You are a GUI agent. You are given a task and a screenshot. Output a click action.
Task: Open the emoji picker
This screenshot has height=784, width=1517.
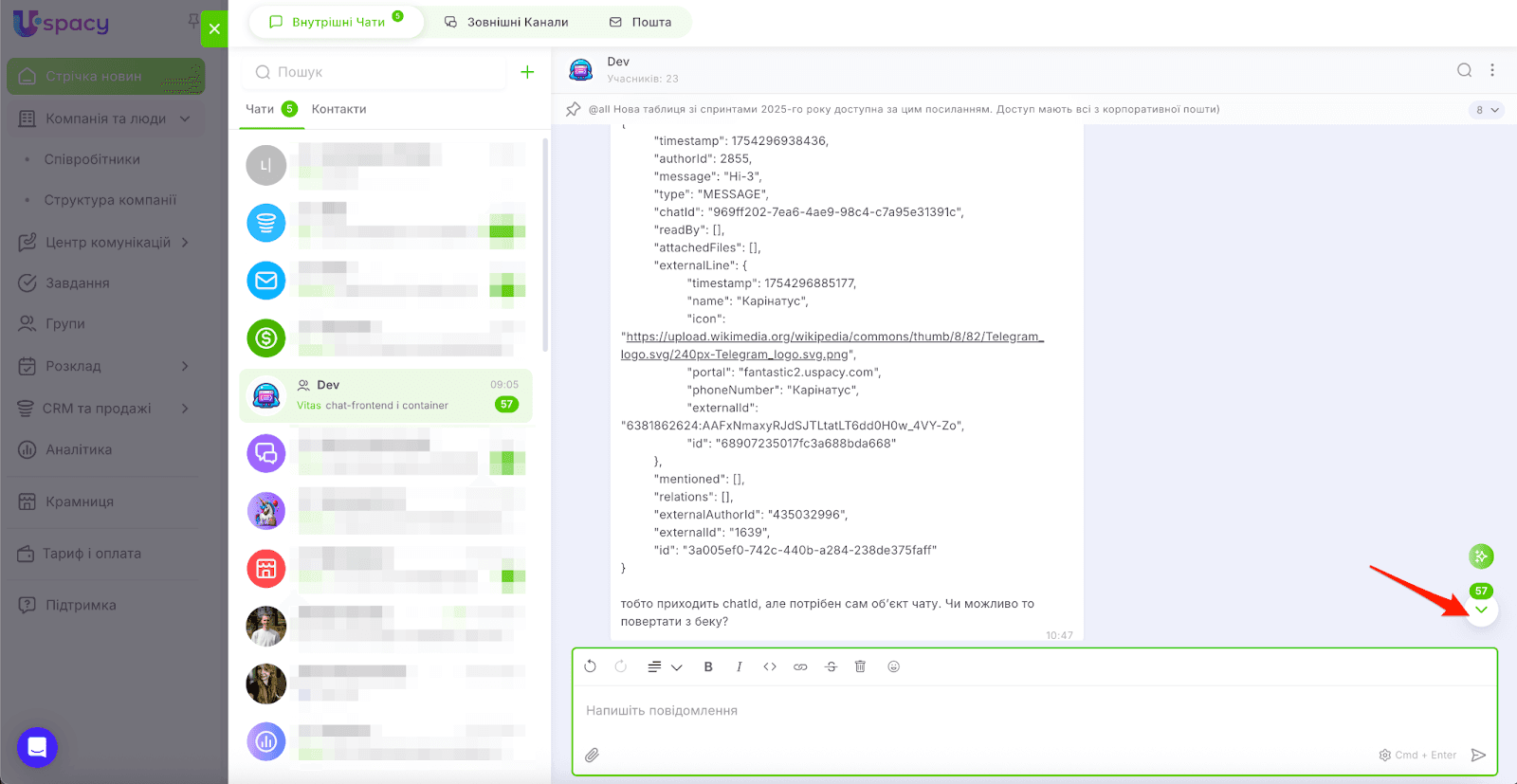(893, 666)
